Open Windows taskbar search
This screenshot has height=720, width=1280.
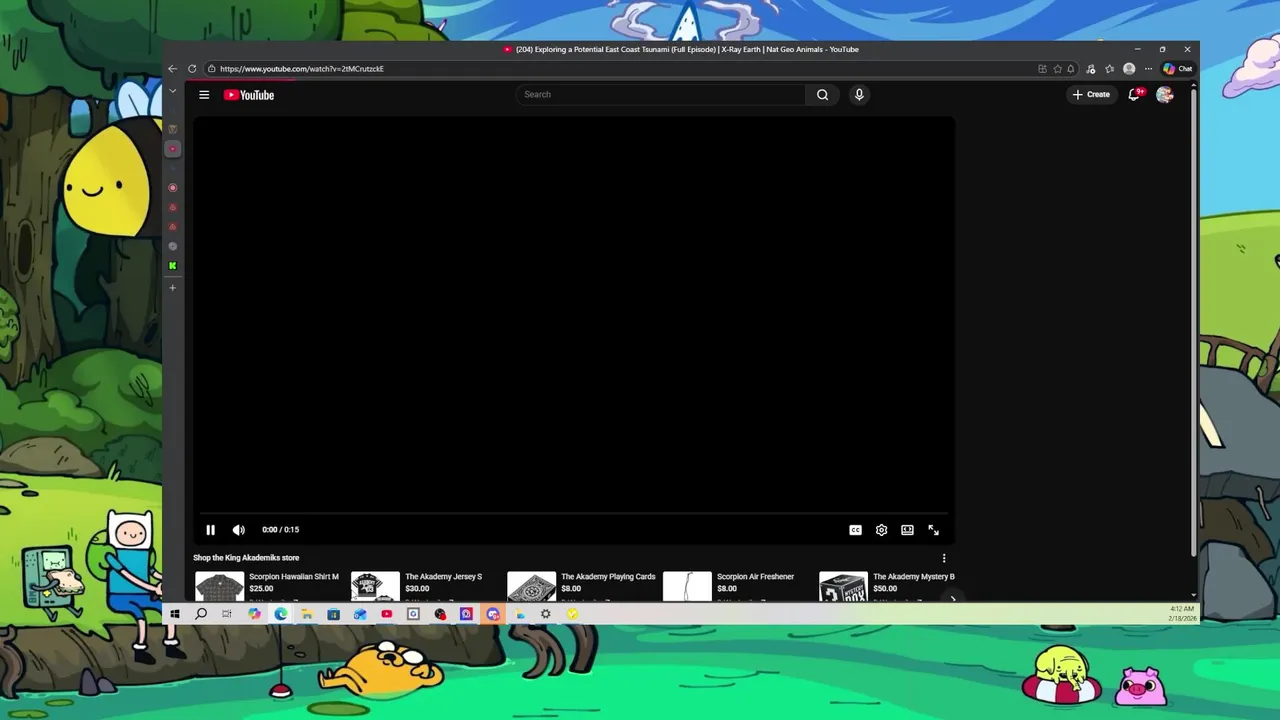click(x=201, y=614)
